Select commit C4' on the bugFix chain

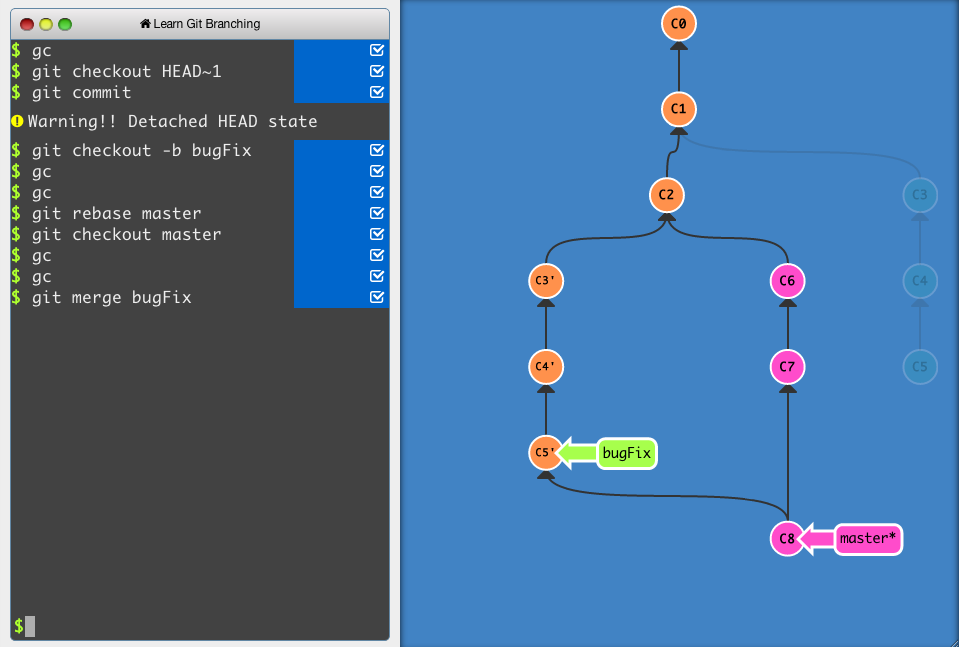pyautogui.click(x=545, y=367)
